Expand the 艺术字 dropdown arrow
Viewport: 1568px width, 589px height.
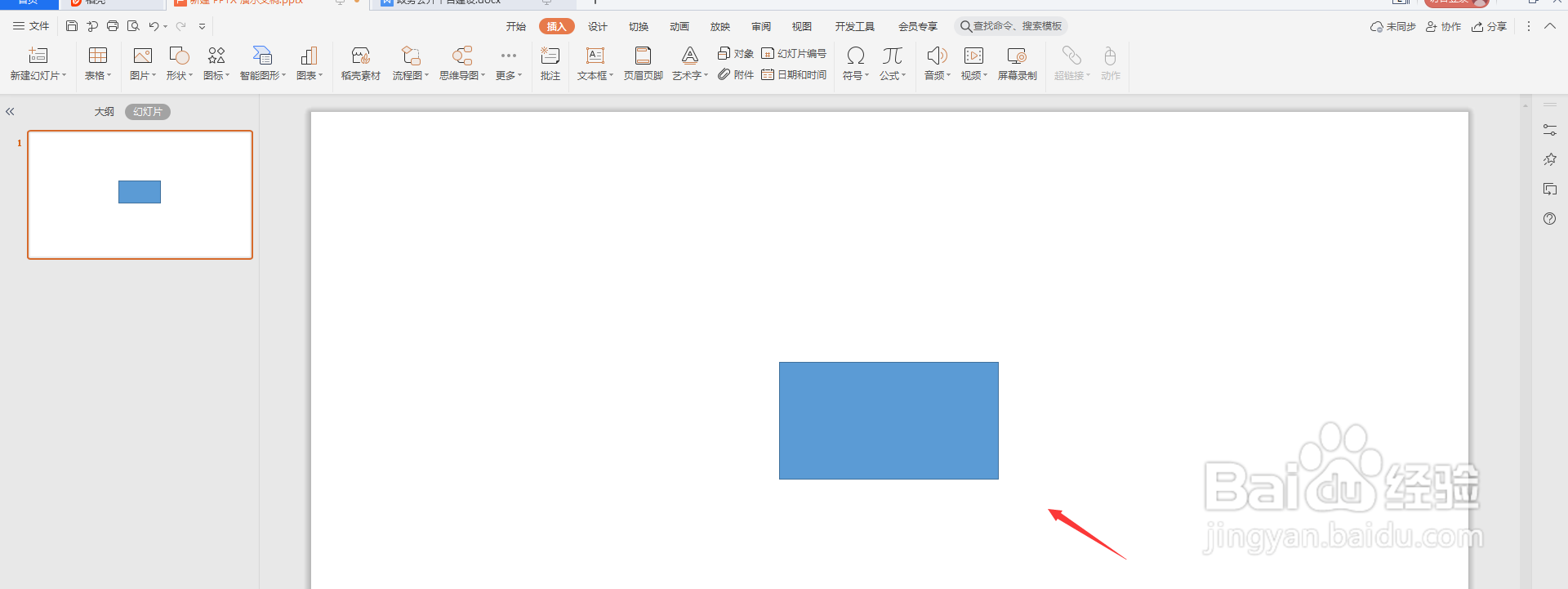pyautogui.click(x=706, y=75)
